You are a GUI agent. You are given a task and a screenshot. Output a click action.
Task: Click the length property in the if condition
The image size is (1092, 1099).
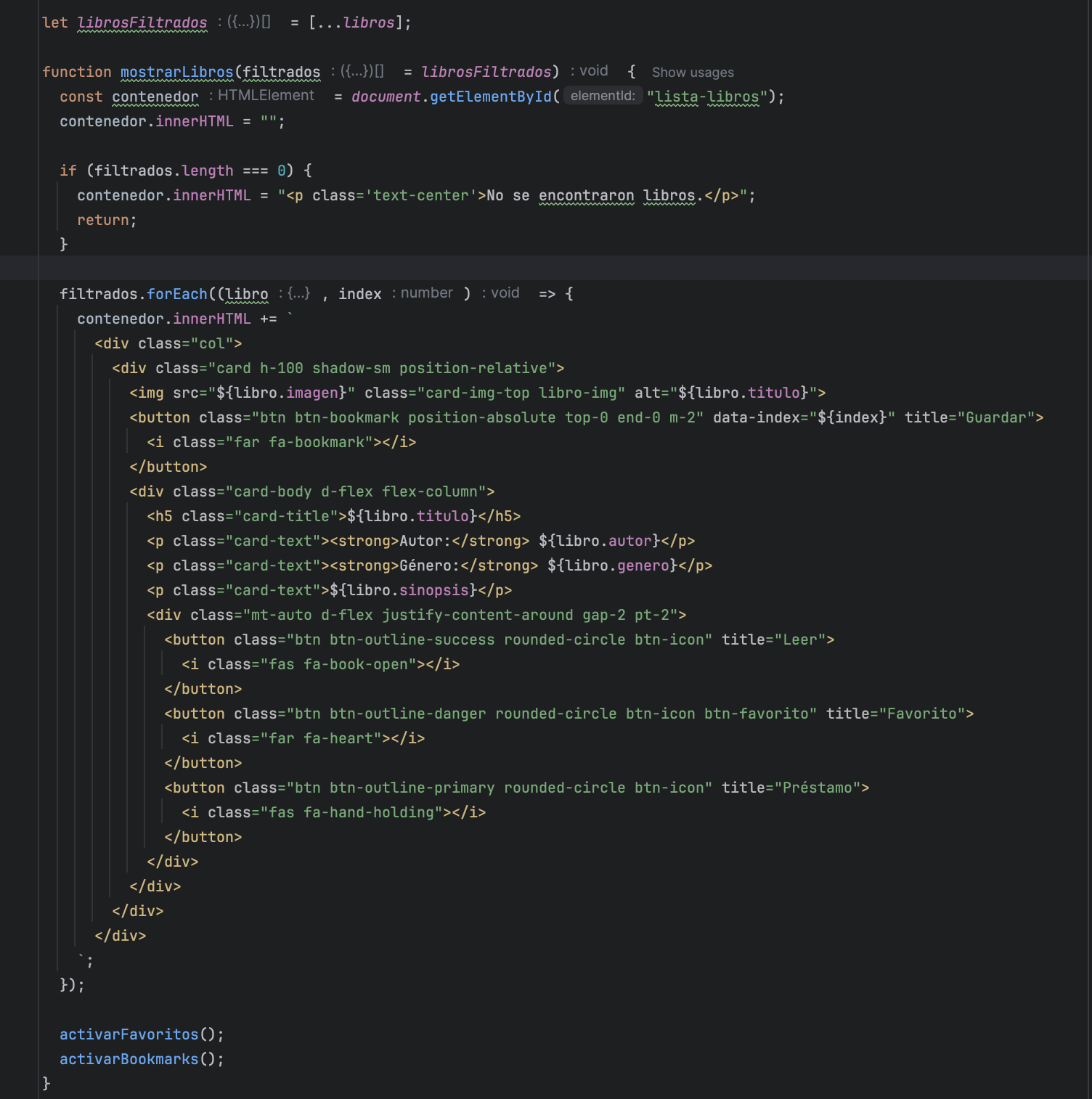(208, 171)
